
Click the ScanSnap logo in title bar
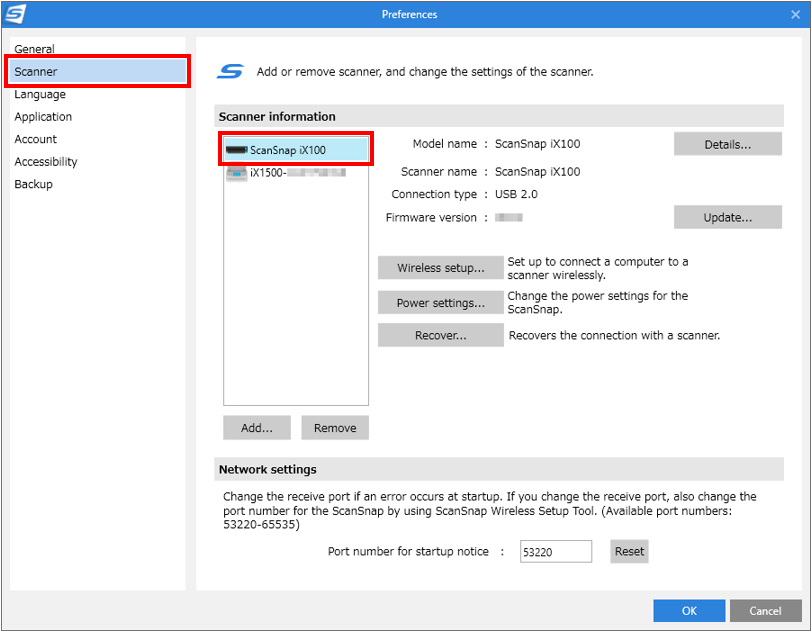[x=14, y=14]
